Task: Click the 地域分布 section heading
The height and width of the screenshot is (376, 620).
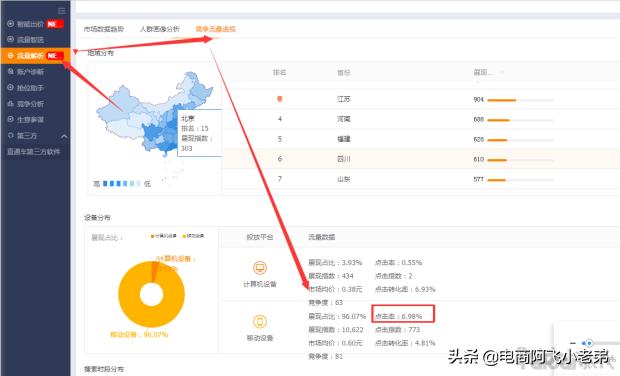Action: [x=101, y=53]
